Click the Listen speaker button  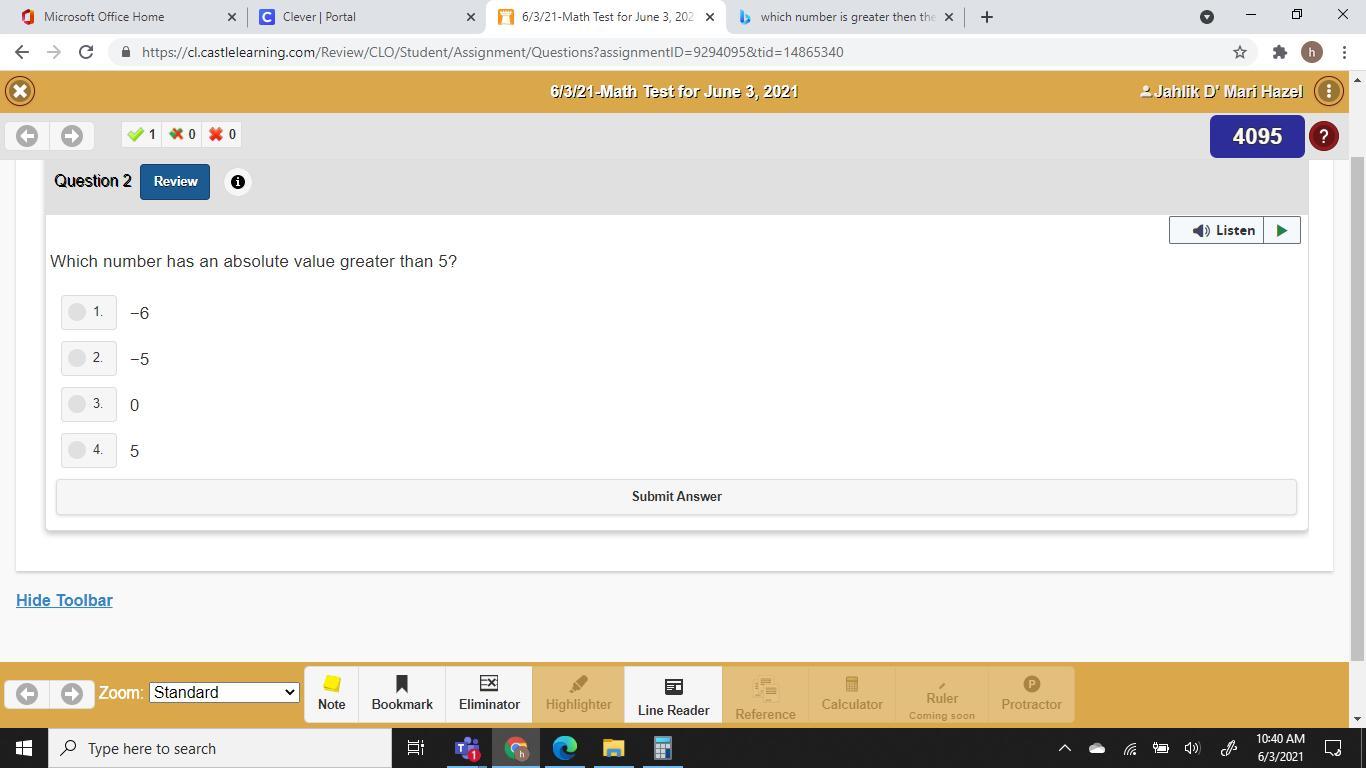(x=1217, y=230)
